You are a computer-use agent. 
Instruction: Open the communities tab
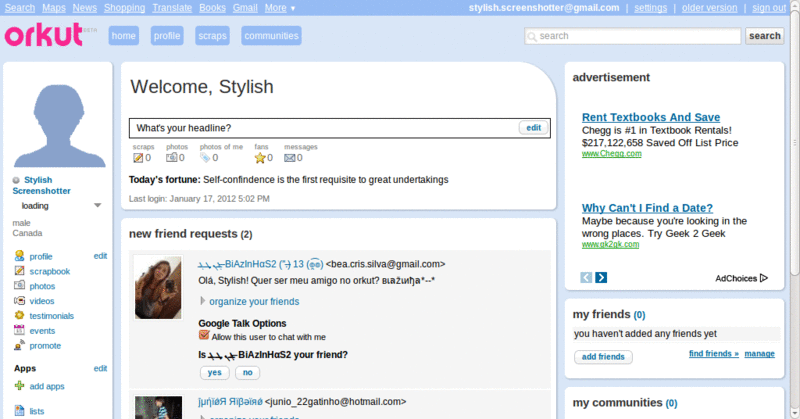(x=271, y=36)
